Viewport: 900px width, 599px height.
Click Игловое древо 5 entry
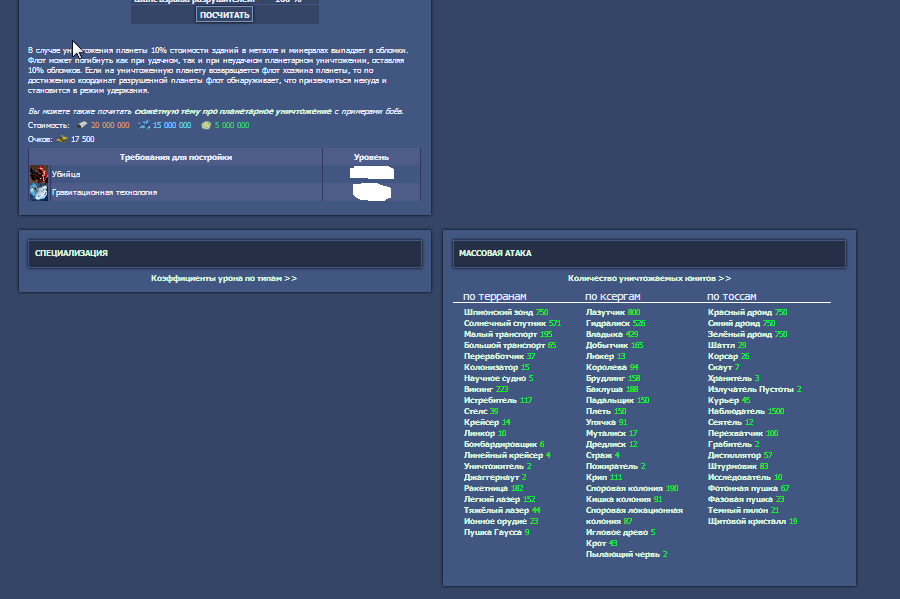pyautogui.click(x=620, y=532)
